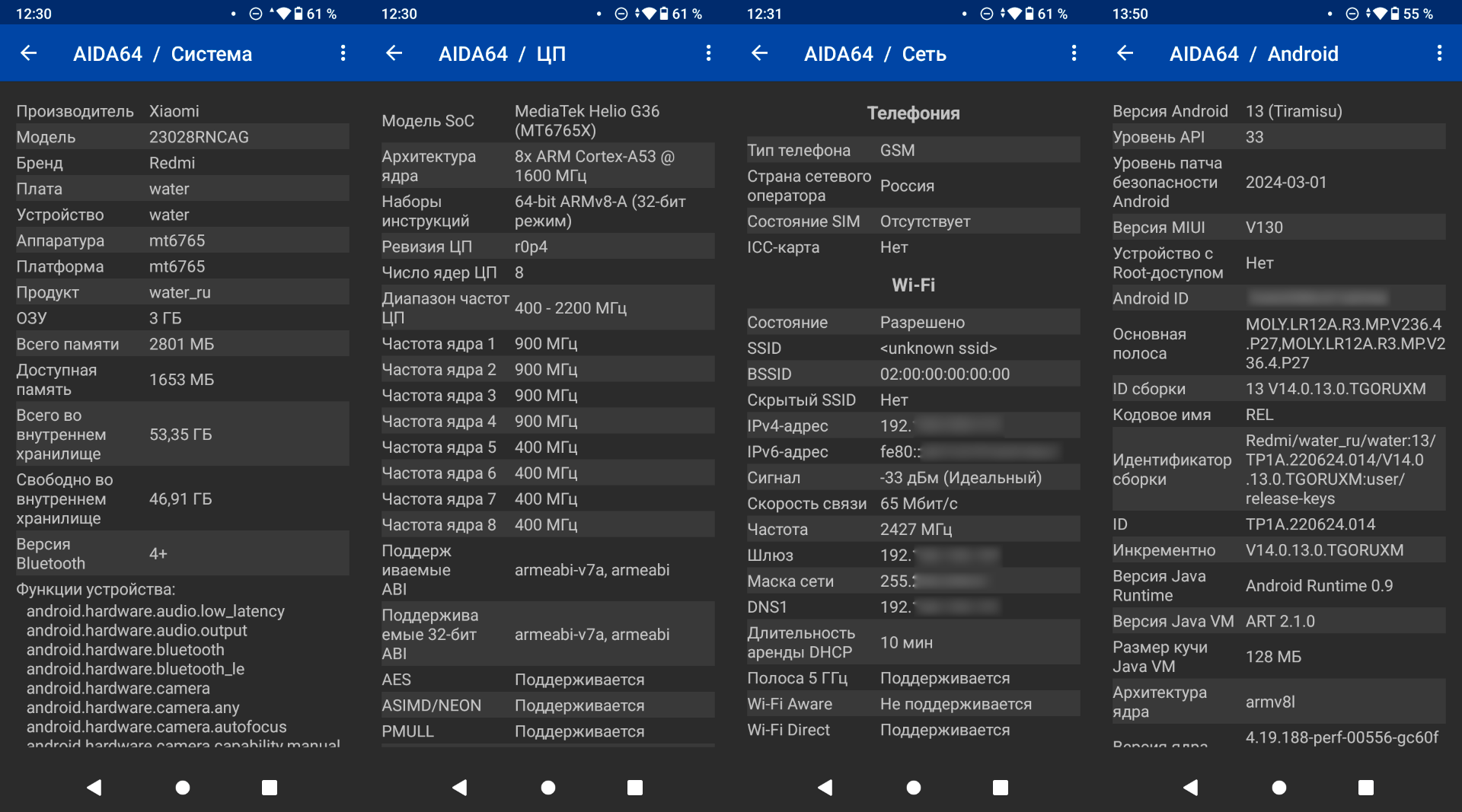Tap back arrow on Android screen
This screenshot has height=812, width=1462.
1125,53
